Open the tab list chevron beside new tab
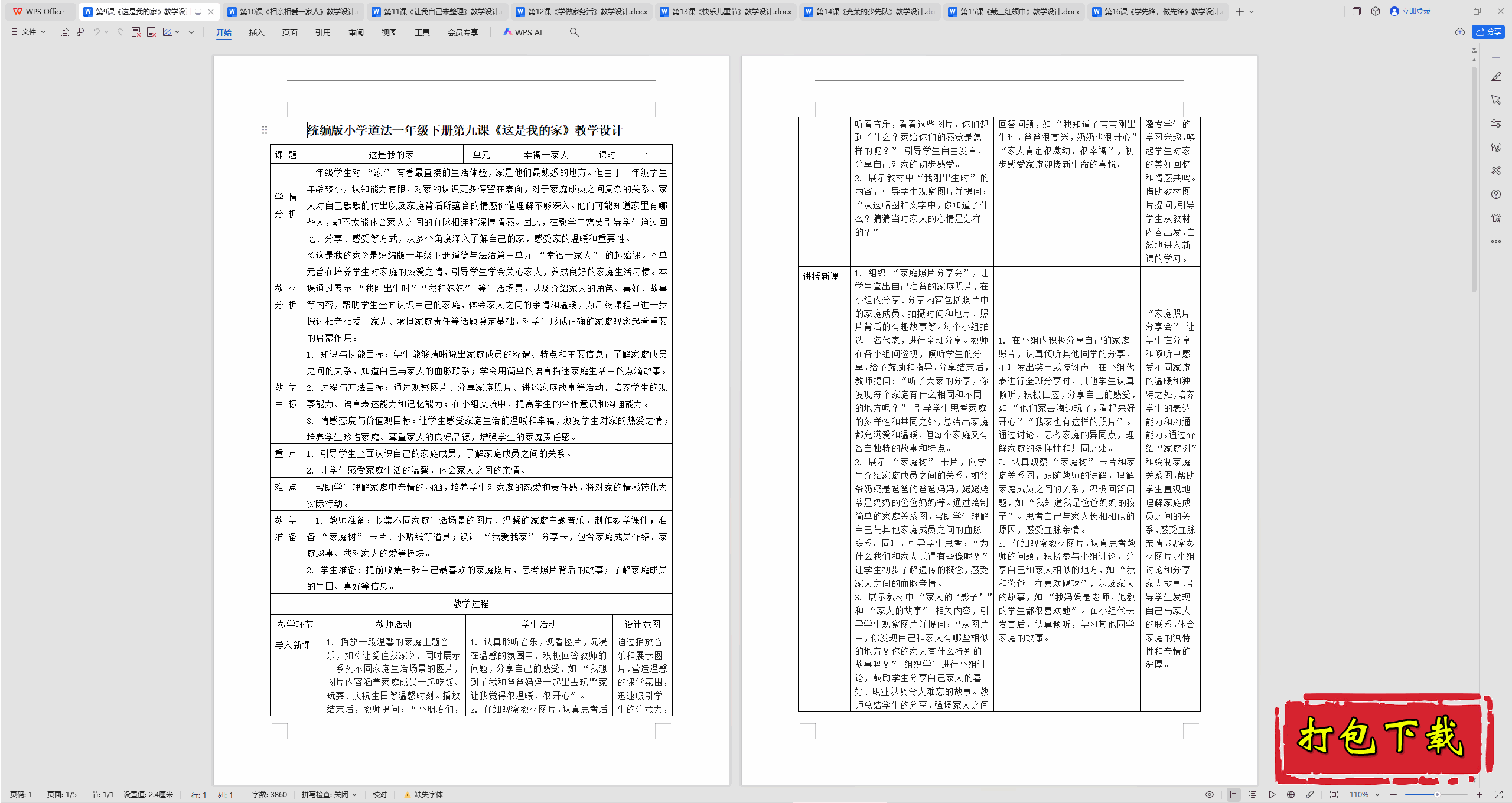This screenshot has width=1512, height=803. 1252,12
